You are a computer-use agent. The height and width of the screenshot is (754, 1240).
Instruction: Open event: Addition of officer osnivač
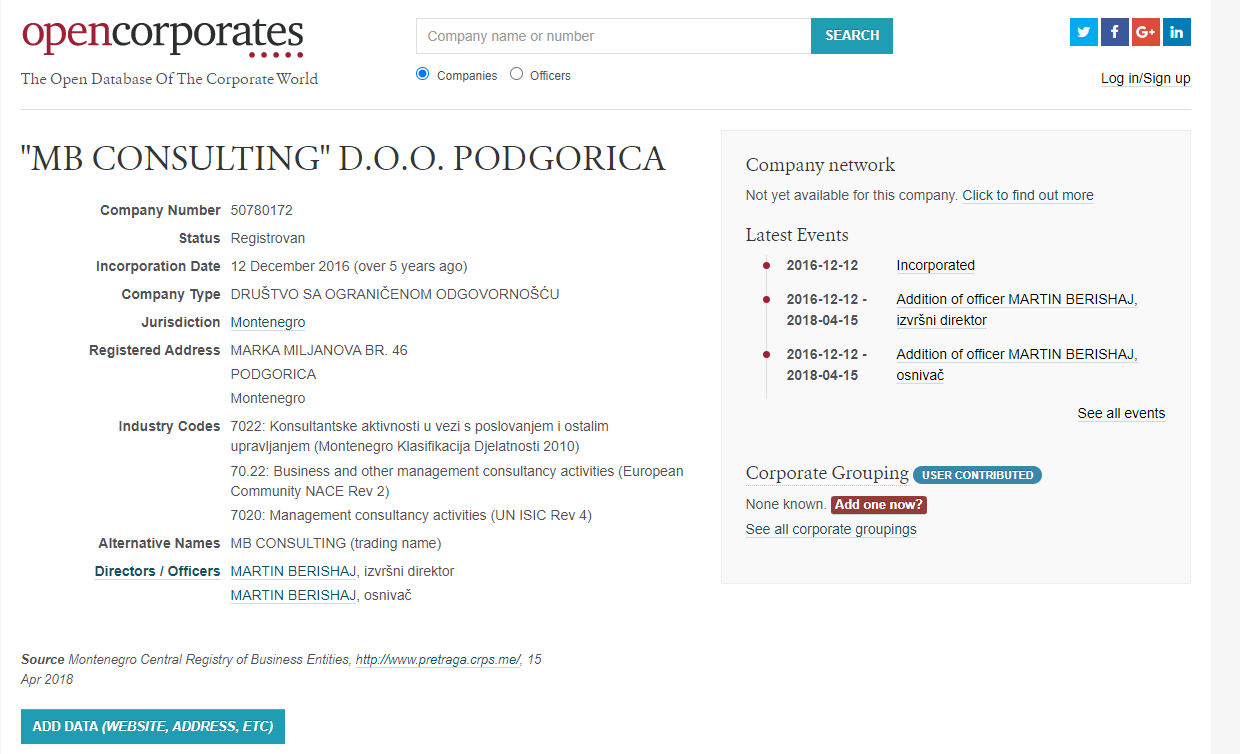(1017, 365)
